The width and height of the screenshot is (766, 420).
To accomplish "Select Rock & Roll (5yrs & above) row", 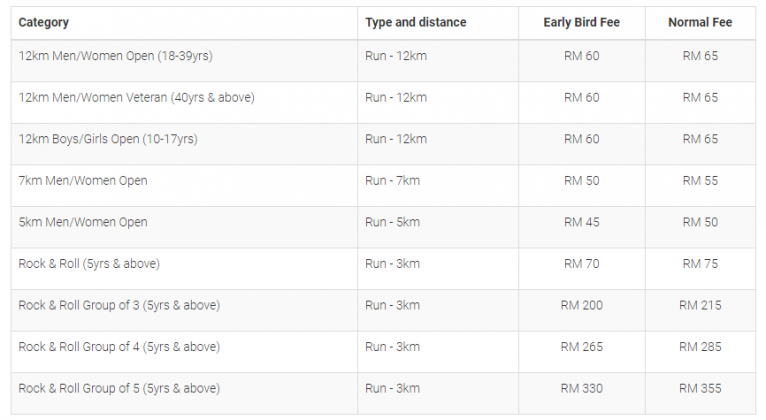I will pyautogui.click(x=89, y=264).
